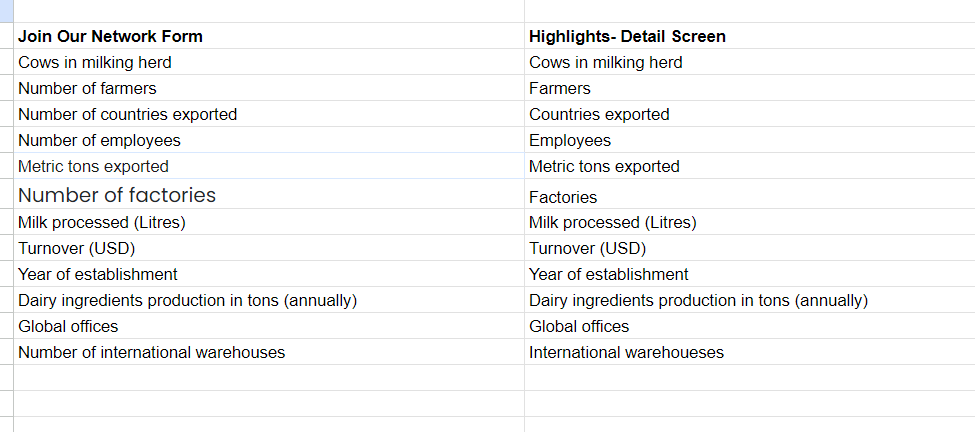Select "Cows in milking herd" under Join Our Network Form
975x432 pixels.
95,62
